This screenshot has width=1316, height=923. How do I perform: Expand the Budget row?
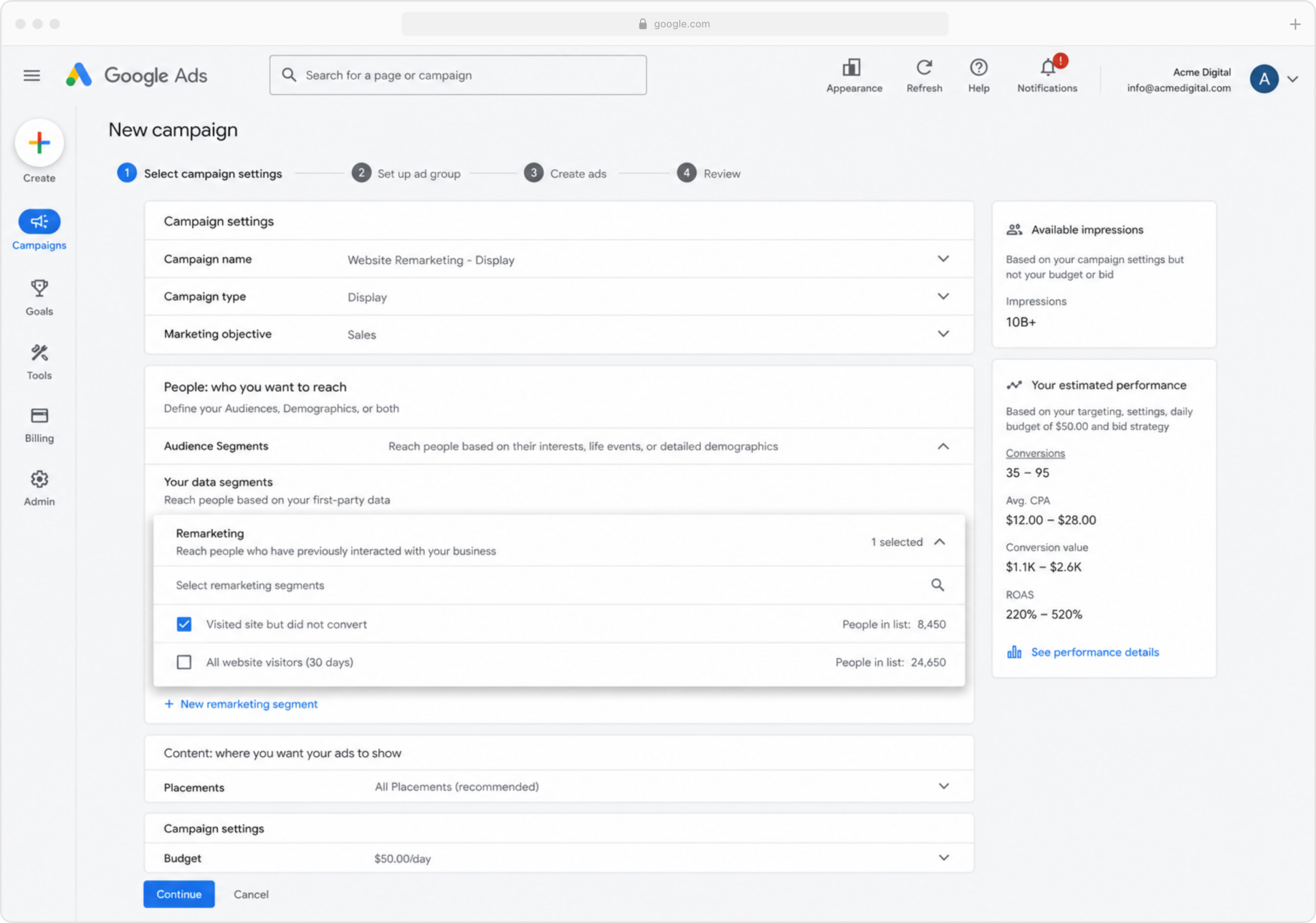click(943, 858)
